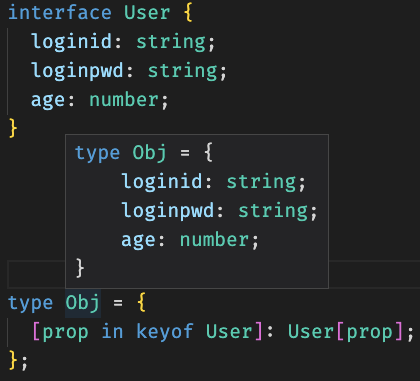Click the age property in the interface
This screenshot has height=381, width=420.
(x=48, y=100)
